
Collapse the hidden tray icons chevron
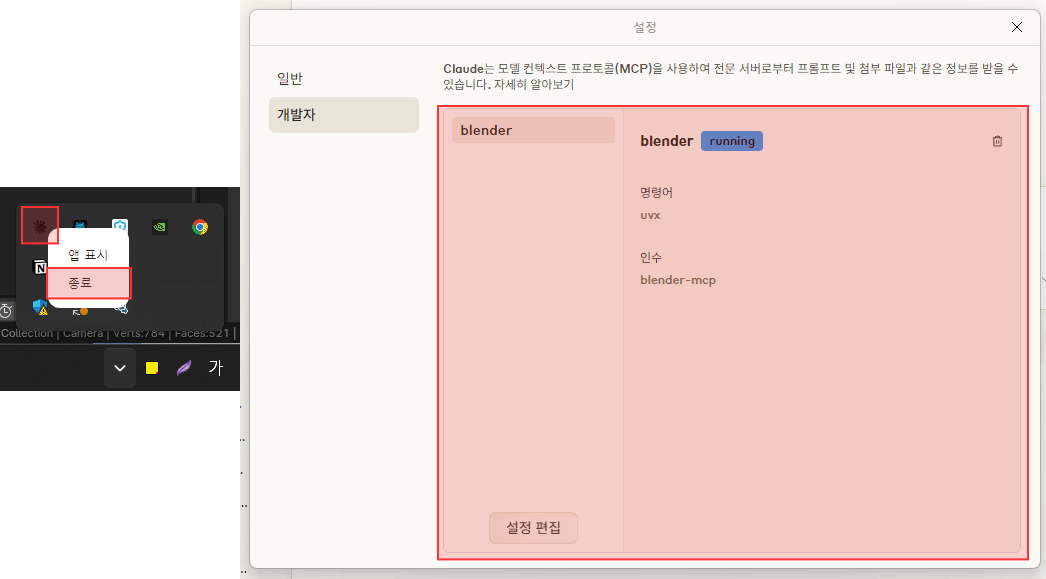(120, 368)
